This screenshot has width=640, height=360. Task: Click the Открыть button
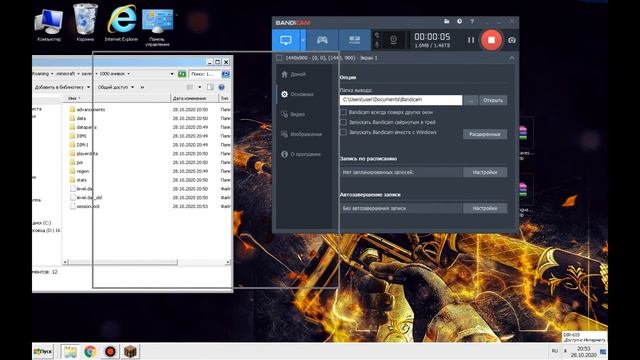point(493,100)
